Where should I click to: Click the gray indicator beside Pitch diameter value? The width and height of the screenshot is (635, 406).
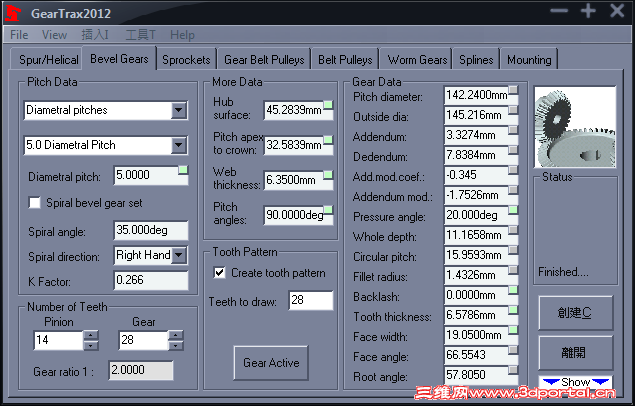coord(513,90)
